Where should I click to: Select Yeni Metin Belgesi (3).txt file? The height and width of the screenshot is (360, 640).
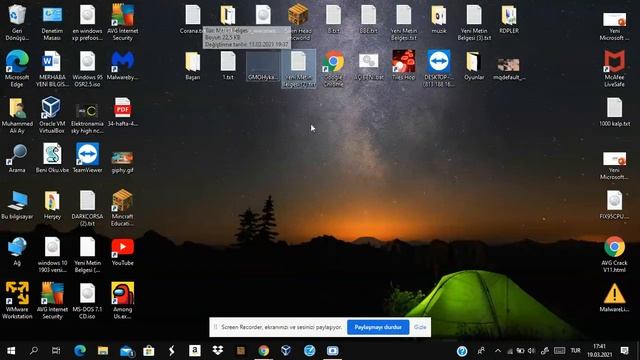coord(474,22)
